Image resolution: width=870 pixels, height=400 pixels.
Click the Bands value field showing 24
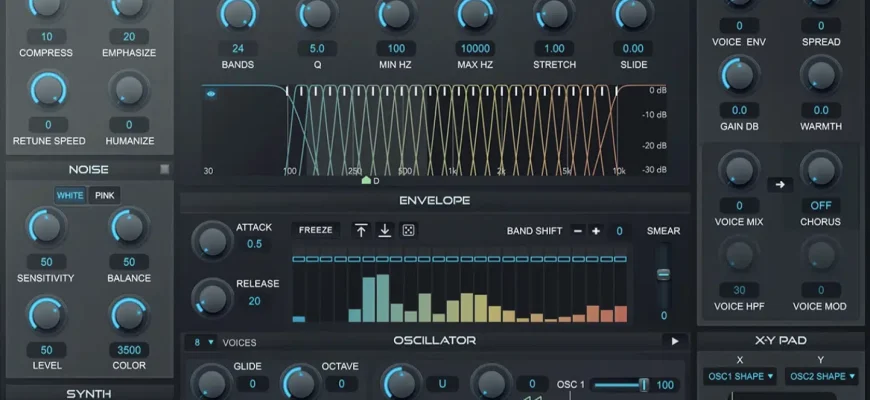point(238,48)
